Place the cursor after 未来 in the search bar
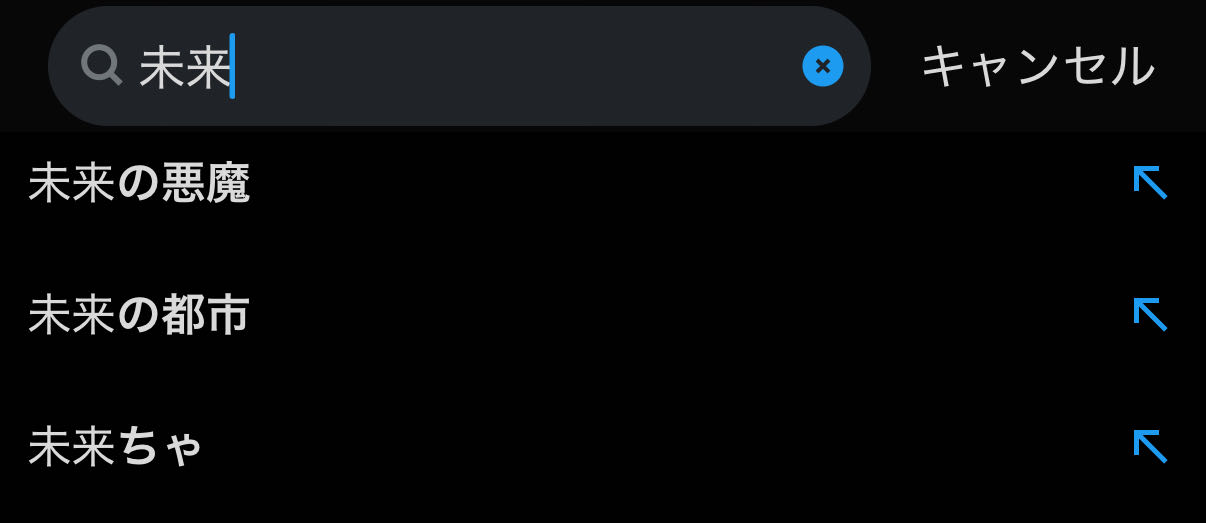Screen dimensions: 1206x523 point(232,67)
